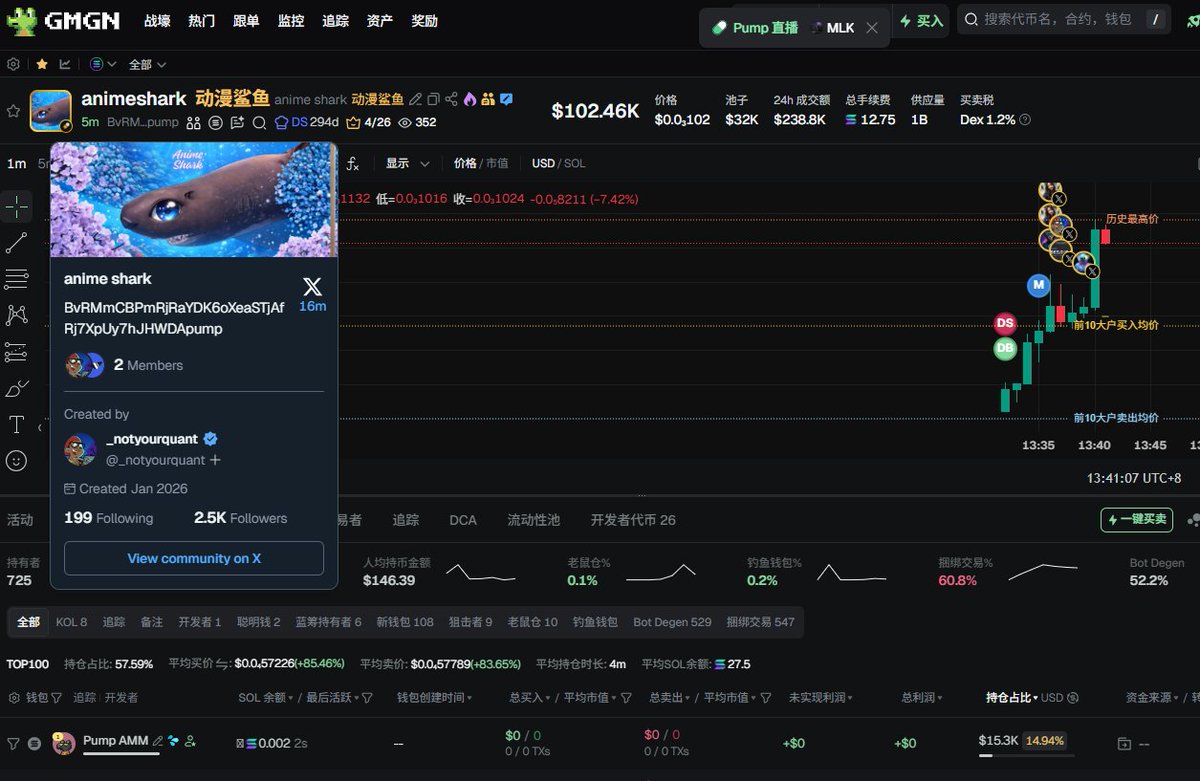The image size is (1200, 781).
Task: Toggle chart between 价格 and 市值
Action: [481, 164]
